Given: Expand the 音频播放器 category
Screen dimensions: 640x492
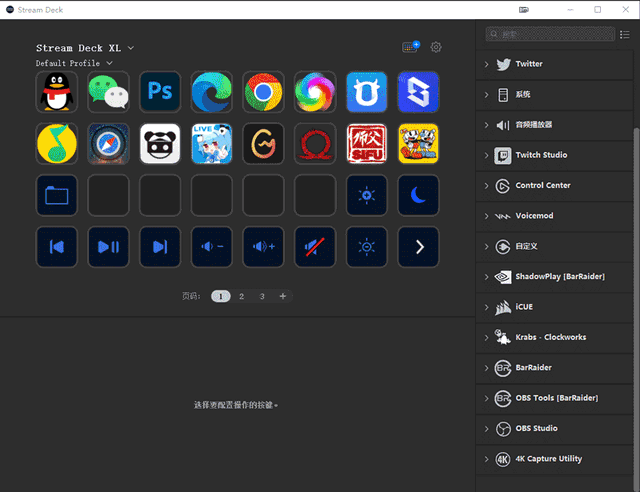Looking at the screenshot, I should (554, 125).
